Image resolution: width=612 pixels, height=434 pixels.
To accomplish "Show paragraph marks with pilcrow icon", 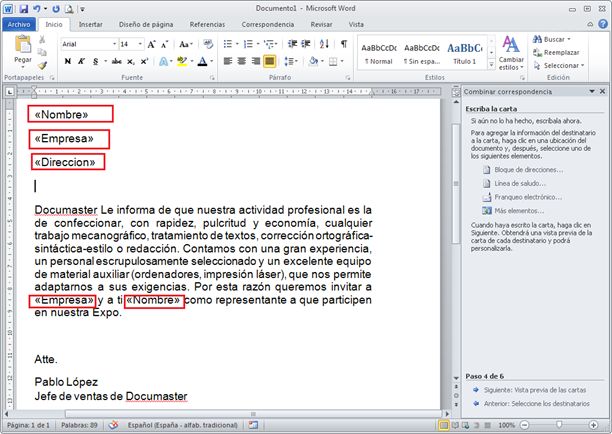I will pyautogui.click(x=343, y=44).
